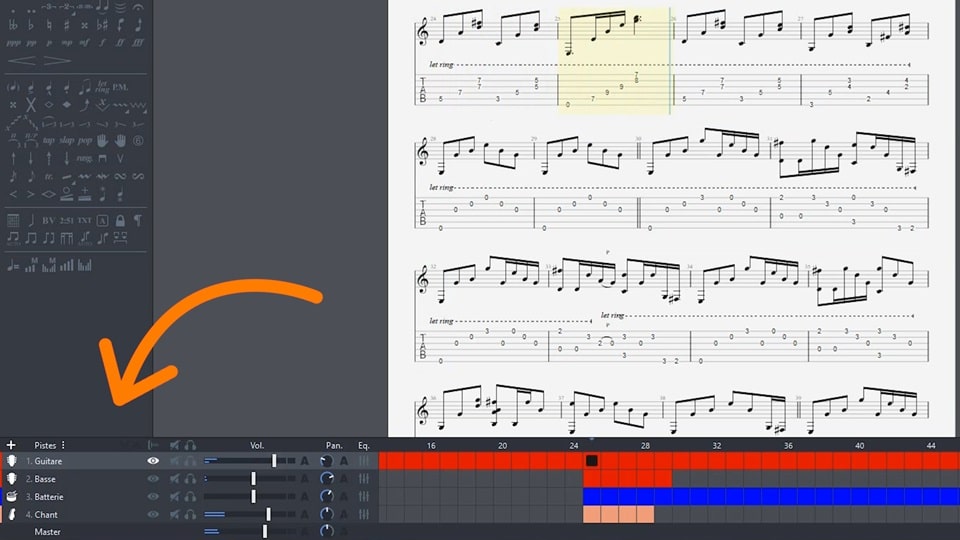Screen dimensions: 960x540
Task: Toggle visibility of the Chant track
Action: click(153, 514)
